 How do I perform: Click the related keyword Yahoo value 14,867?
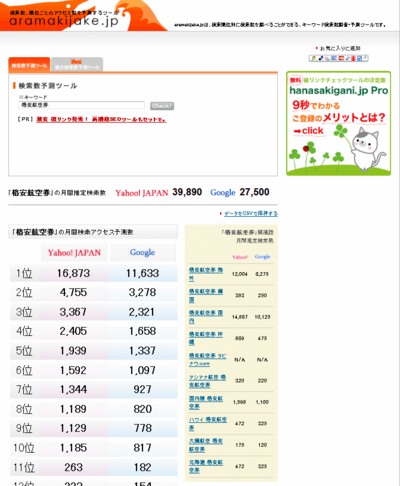tap(240, 317)
